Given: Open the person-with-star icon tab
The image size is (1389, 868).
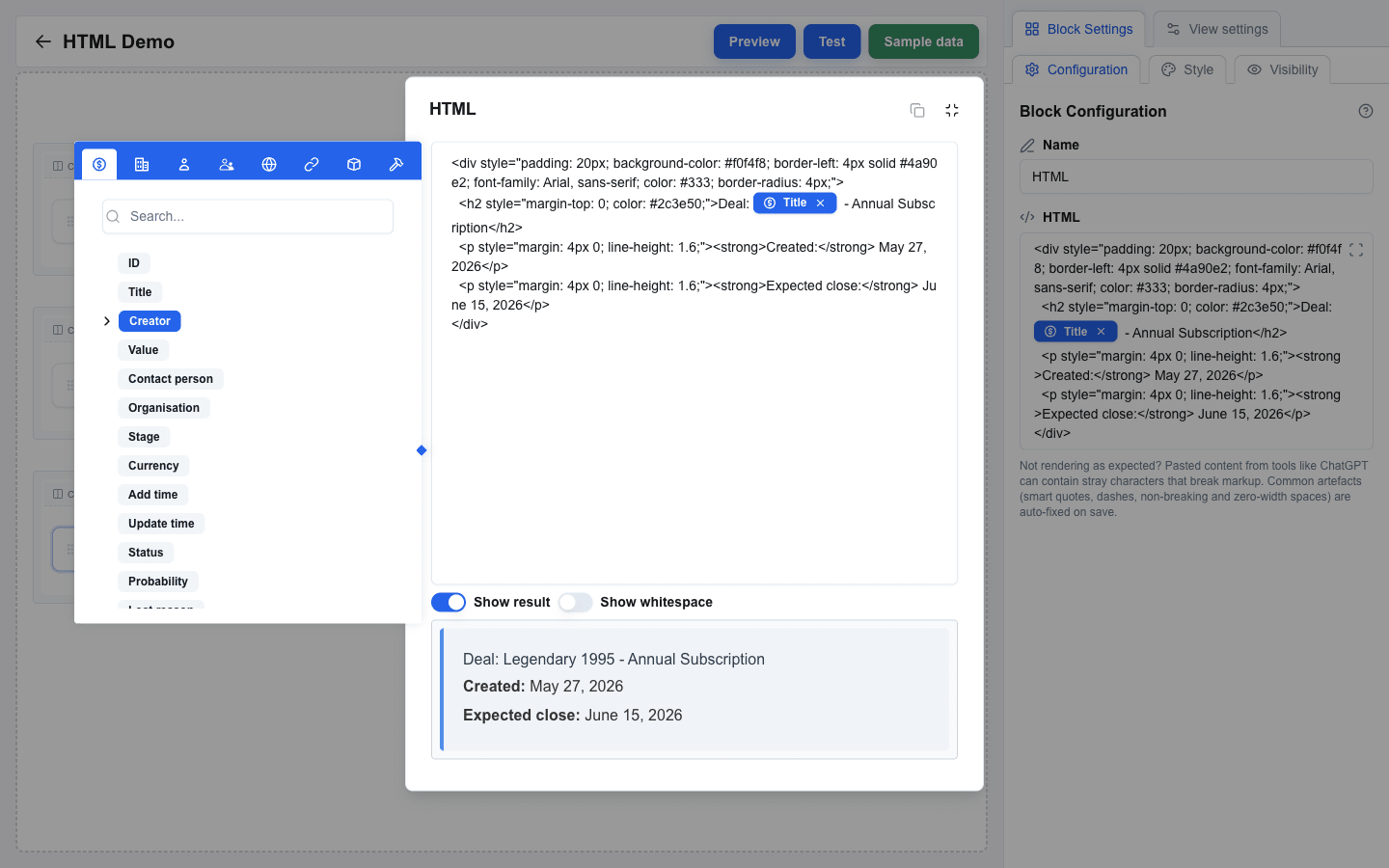Looking at the screenshot, I should (x=227, y=164).
